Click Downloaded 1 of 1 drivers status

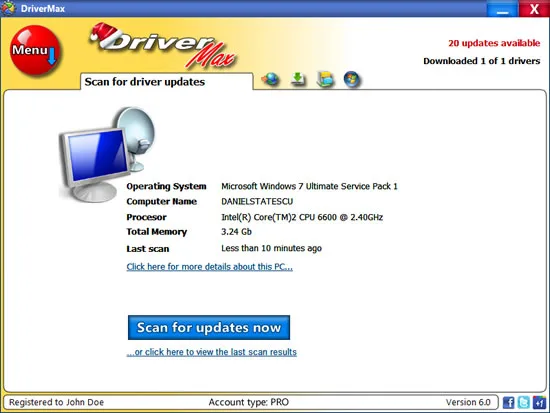click(482, 61)
